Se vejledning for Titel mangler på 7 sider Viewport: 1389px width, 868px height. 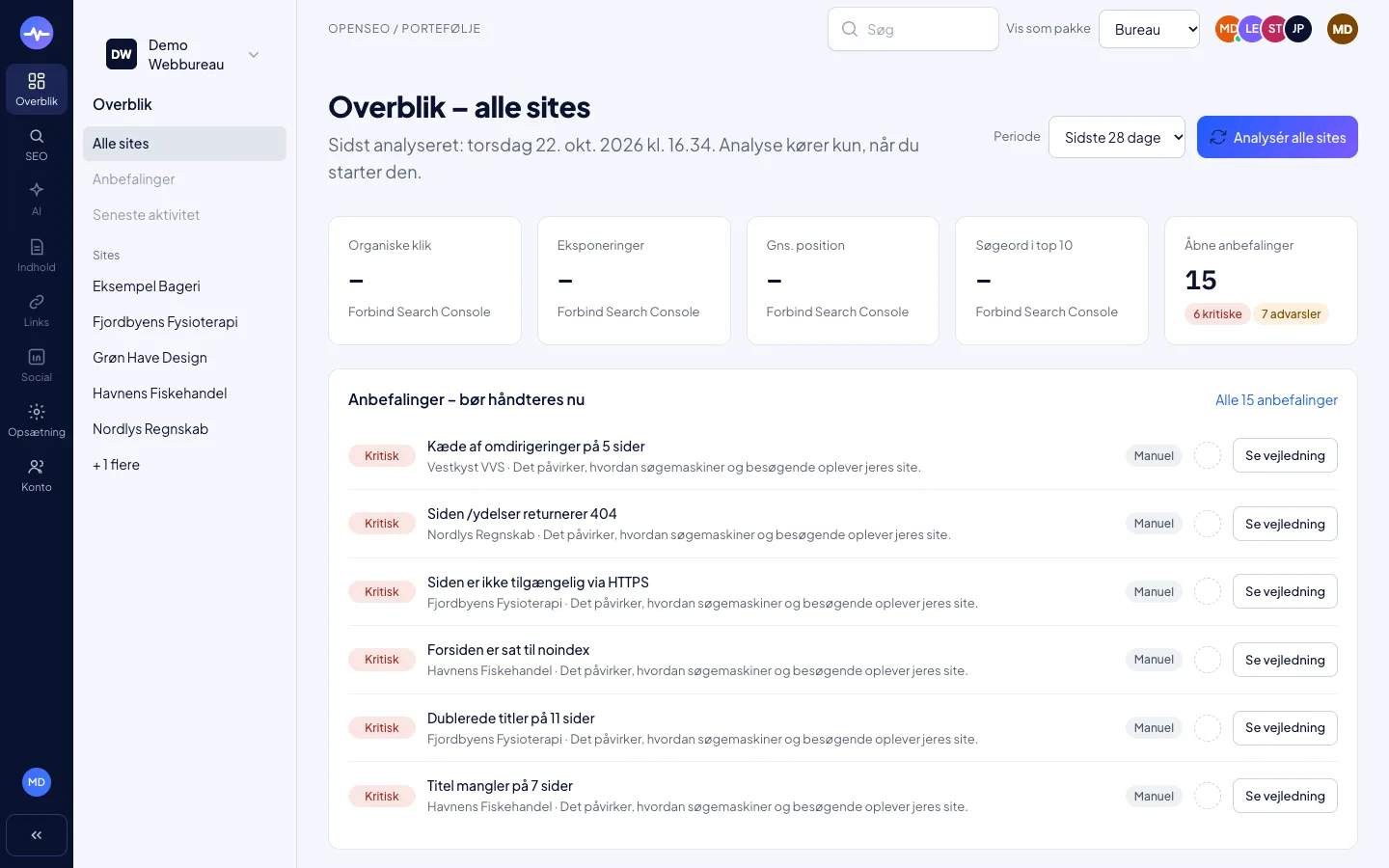coord(1285,796)
